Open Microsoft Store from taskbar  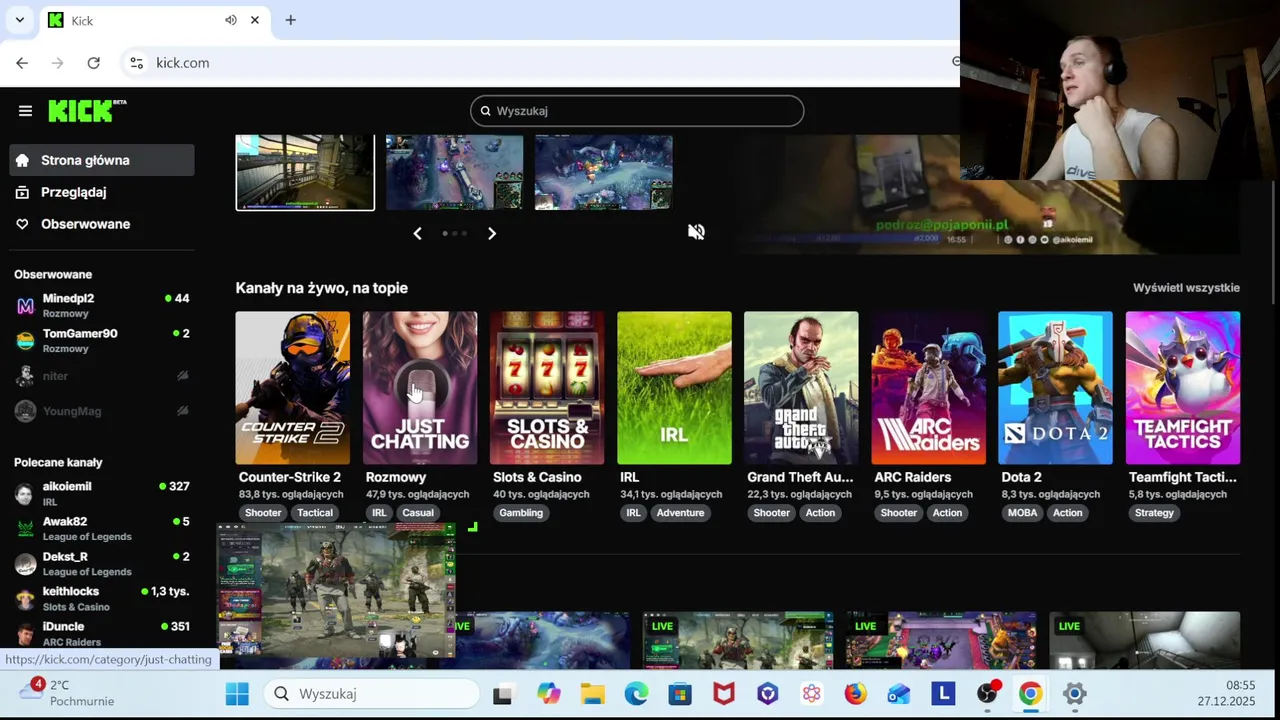(680, 694)
